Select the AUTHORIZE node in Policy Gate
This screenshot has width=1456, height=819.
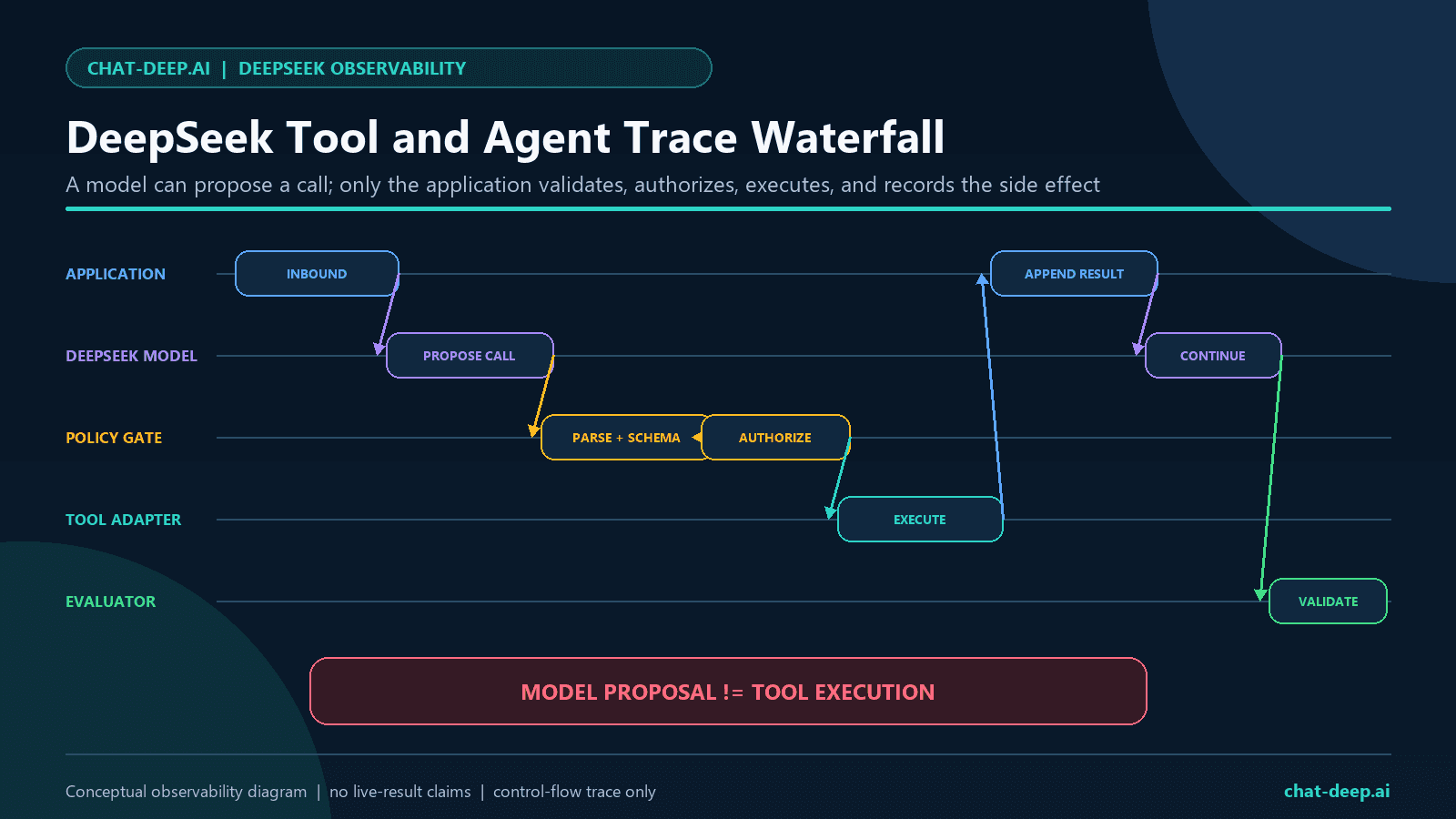pyautogui.click(x=775, y=438)
